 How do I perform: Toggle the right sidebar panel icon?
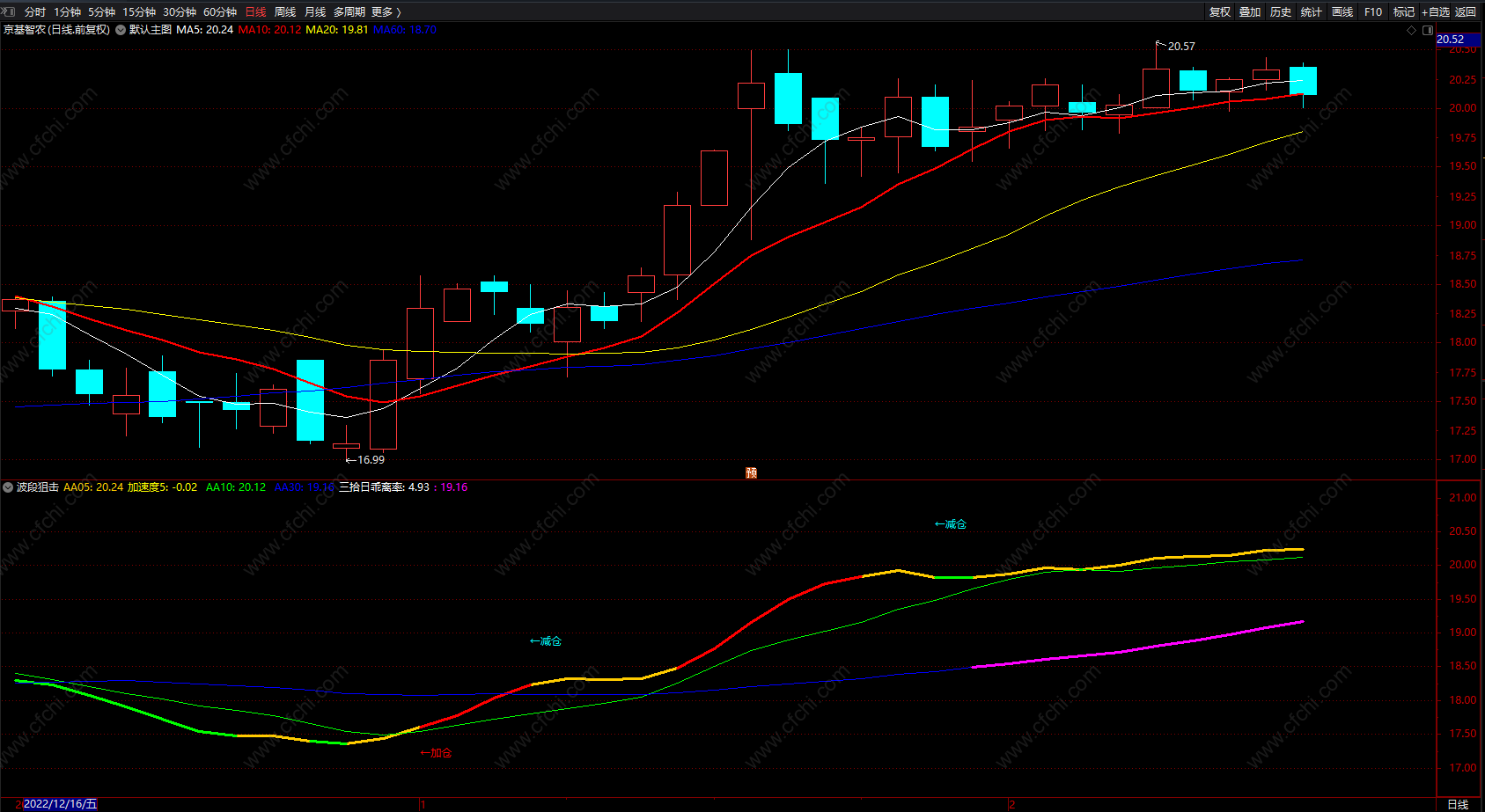point(1427,30)
